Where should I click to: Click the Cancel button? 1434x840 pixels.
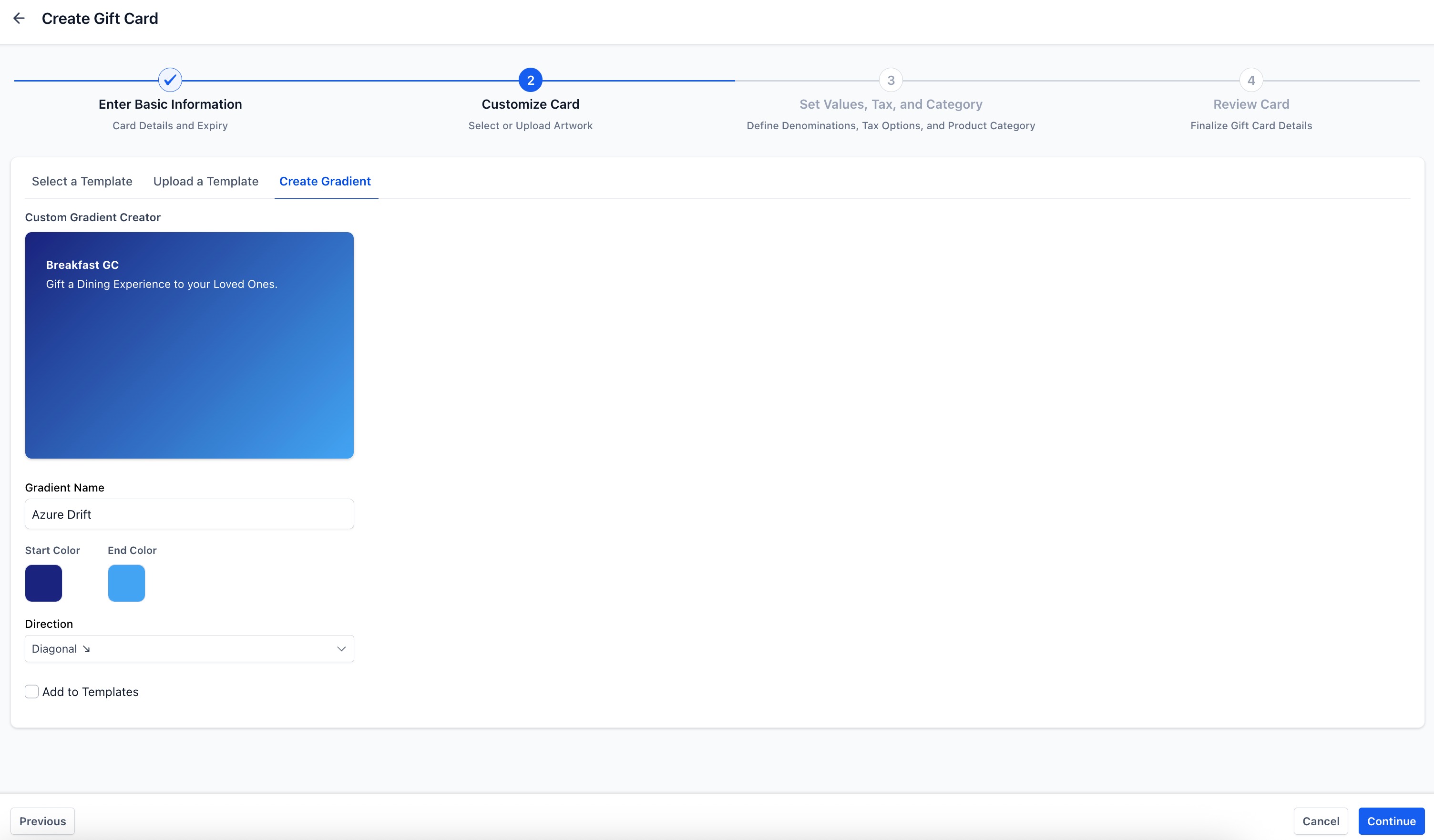(1320, 820)
